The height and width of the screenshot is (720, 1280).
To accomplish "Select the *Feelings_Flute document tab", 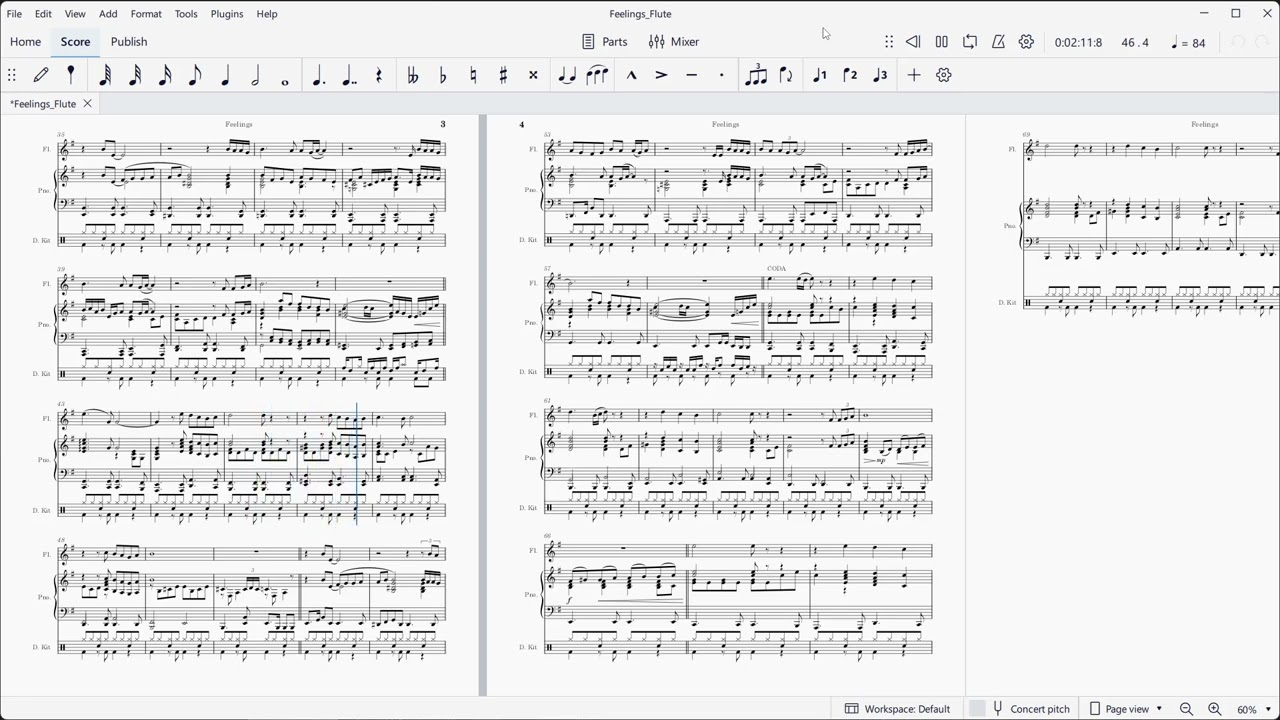I will click(x=43, y=104).
